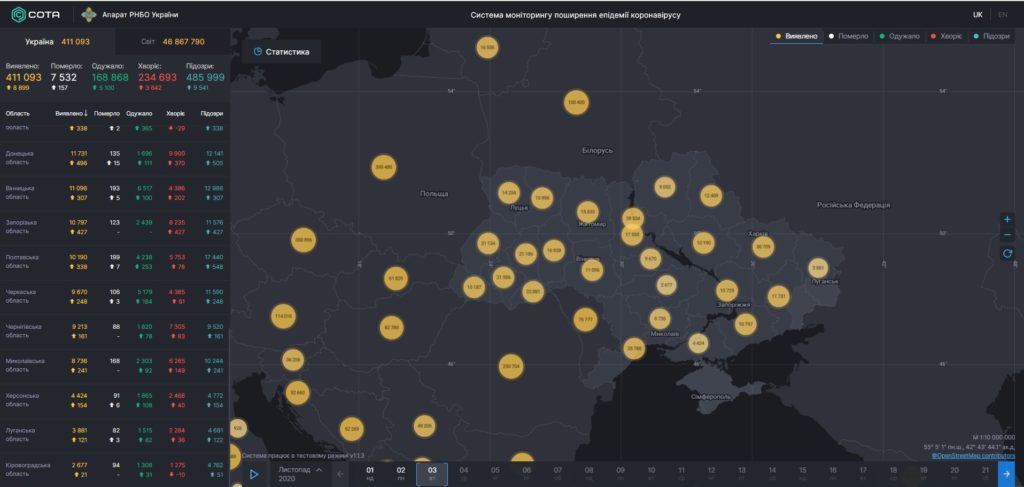Click the Апарат РНБО України emblem
This screenshot has height=487, width=1024.
(x=89, y=14)
